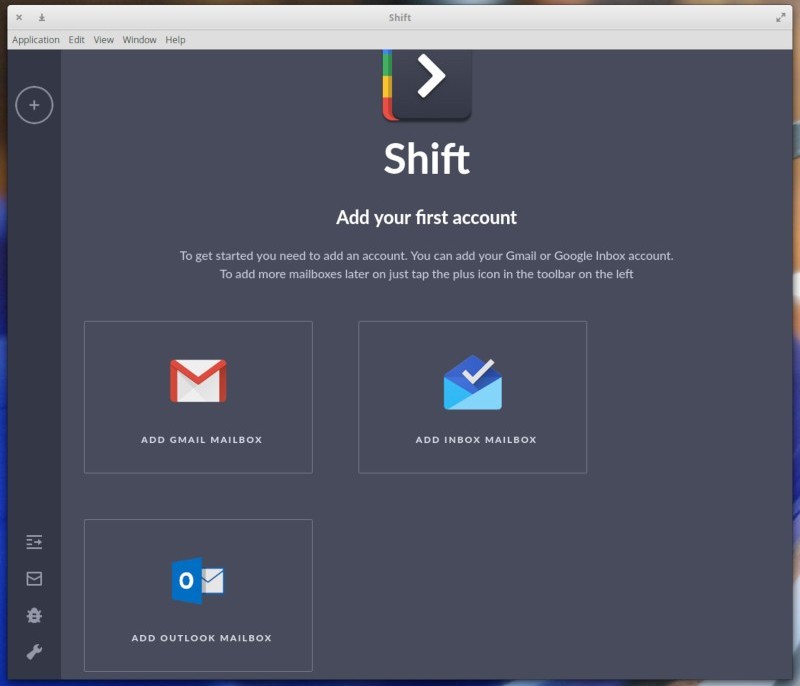
Task: Click the plus icon to add mailbox
Action: pyautogui.click(x=34, y=105)
